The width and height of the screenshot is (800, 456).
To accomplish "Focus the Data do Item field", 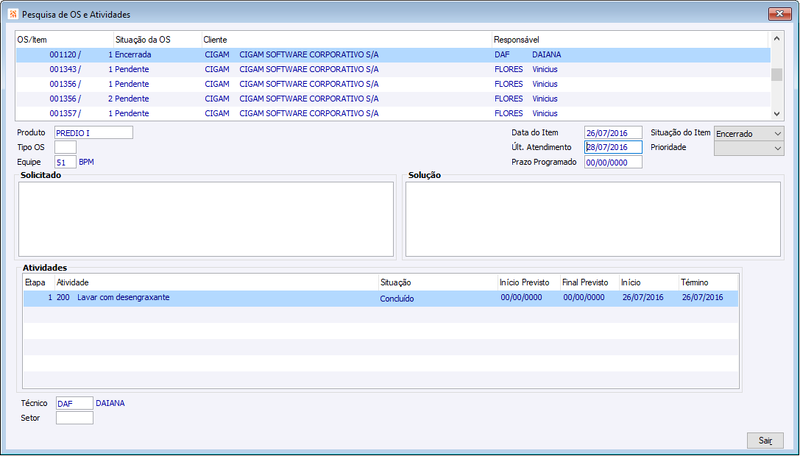I will [613, 133].
